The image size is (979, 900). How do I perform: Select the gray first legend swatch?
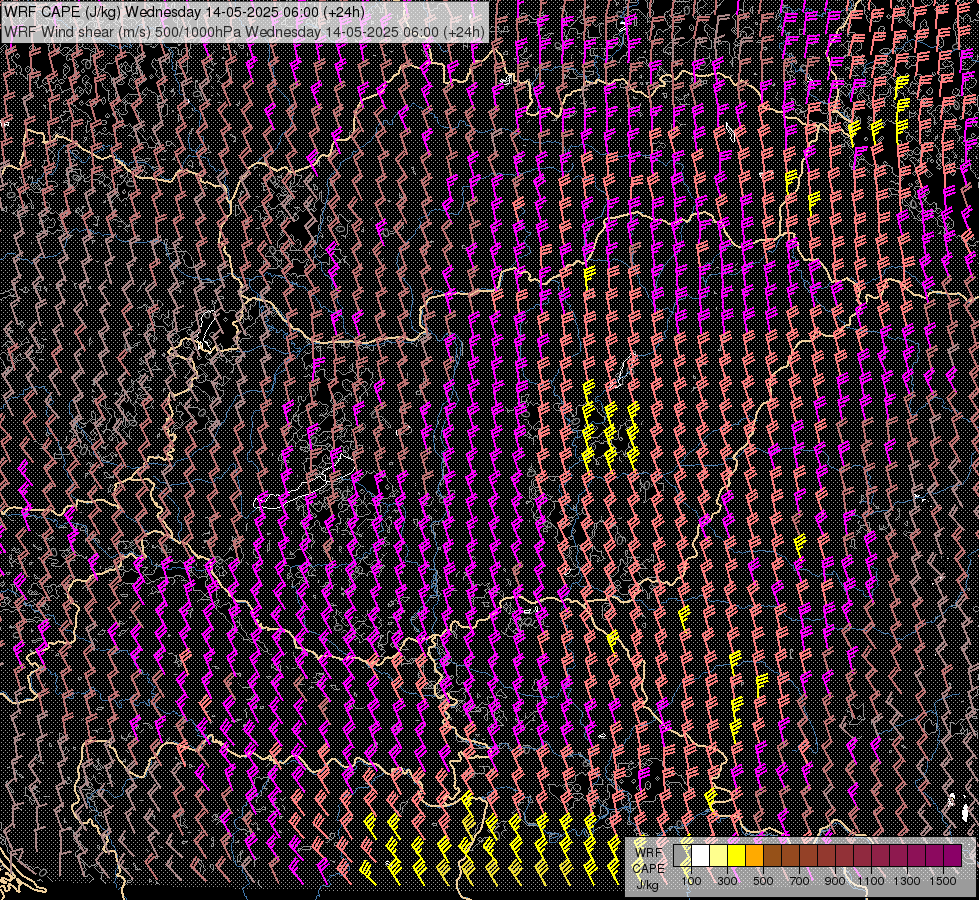682,855
